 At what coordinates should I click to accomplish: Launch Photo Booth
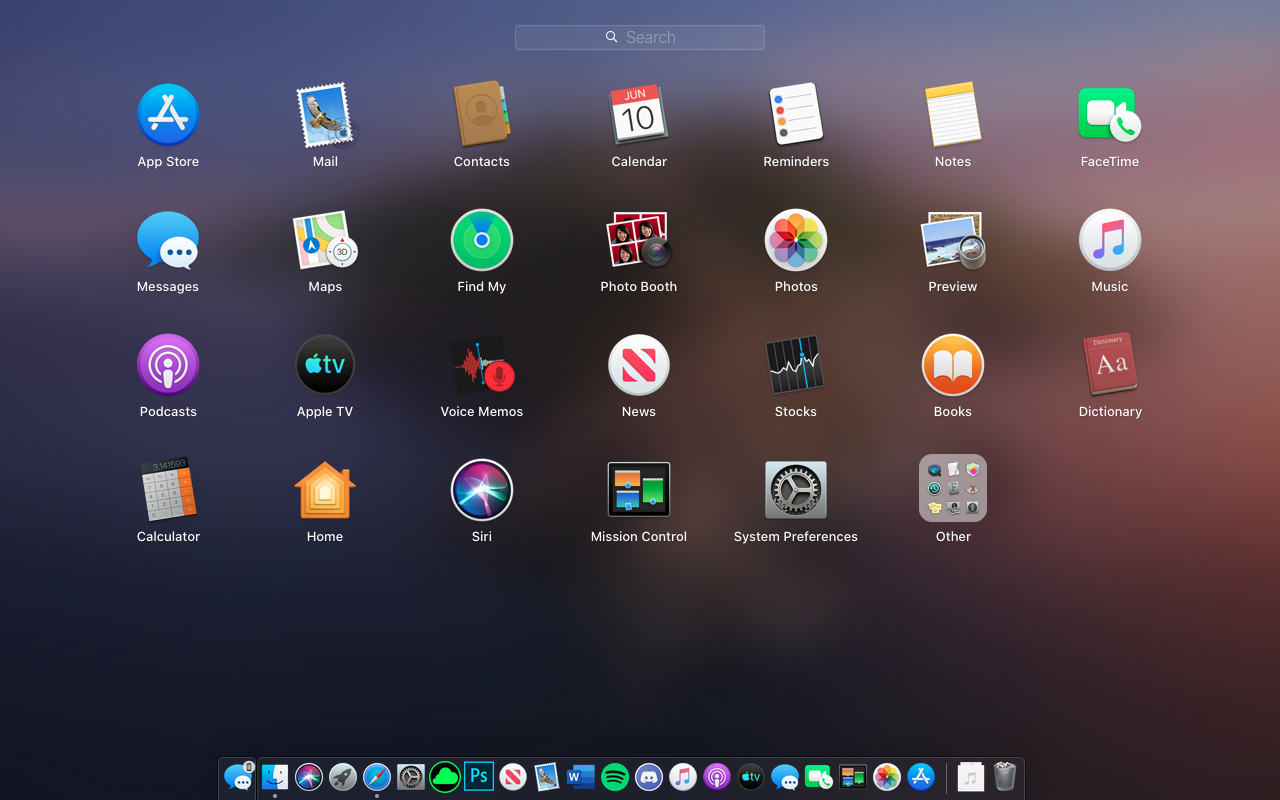click(x=639, y=240)
